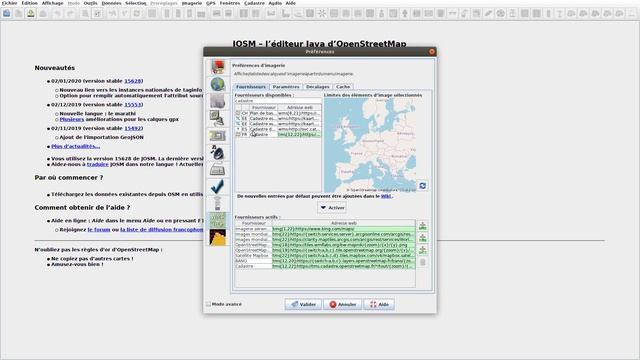The width and height of the screenshot is (640, 360).
Task: Select the imagery preferences icon in sidebar
Action: 218,220
